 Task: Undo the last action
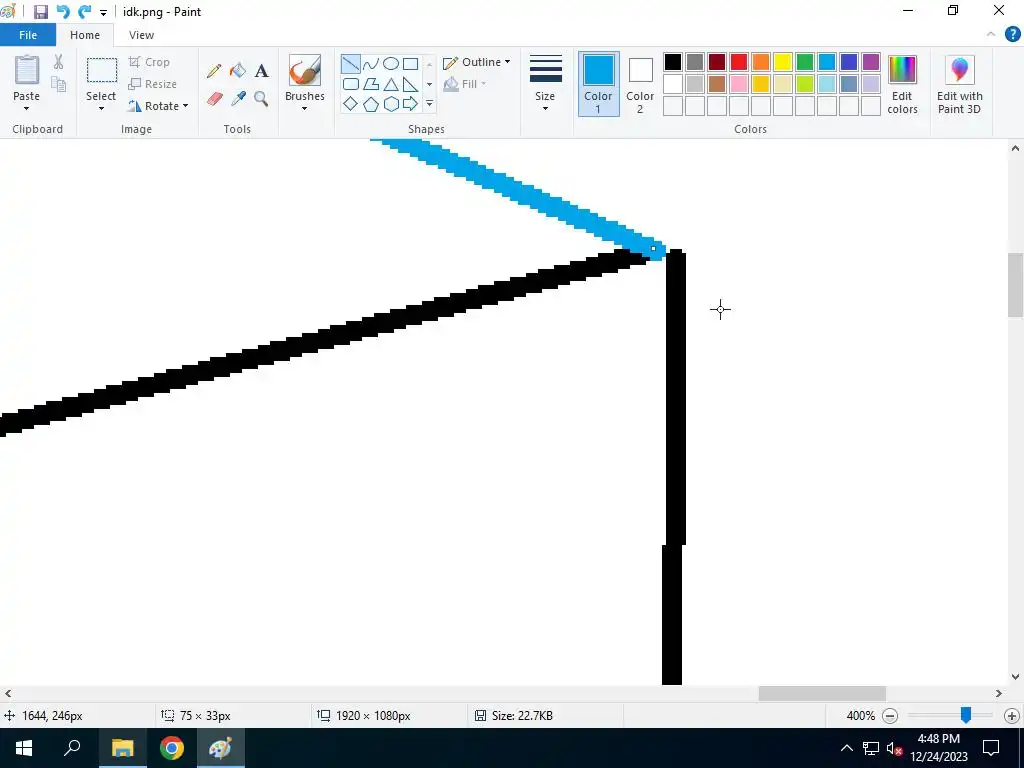(63, 12)
